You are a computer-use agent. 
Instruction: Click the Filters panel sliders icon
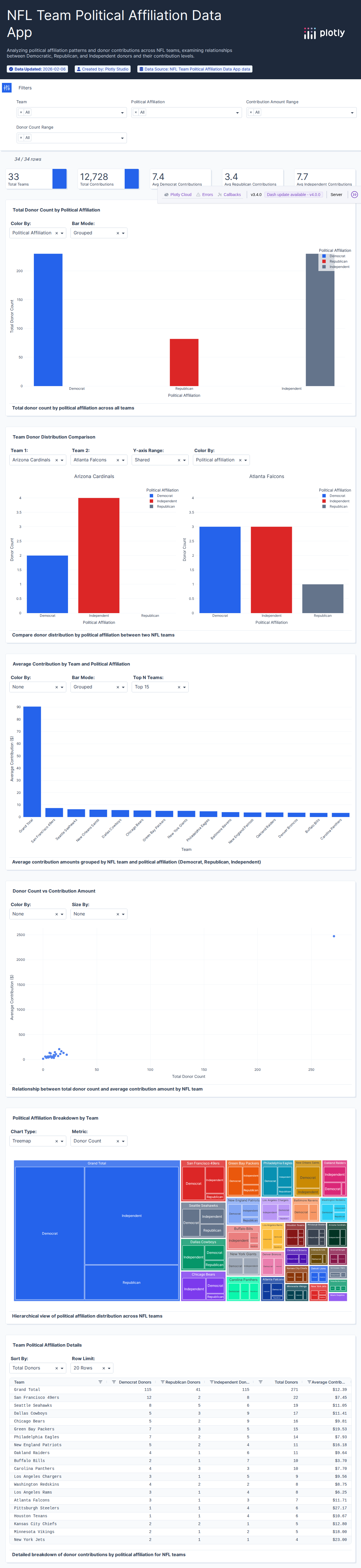click(x=7, y=88)
